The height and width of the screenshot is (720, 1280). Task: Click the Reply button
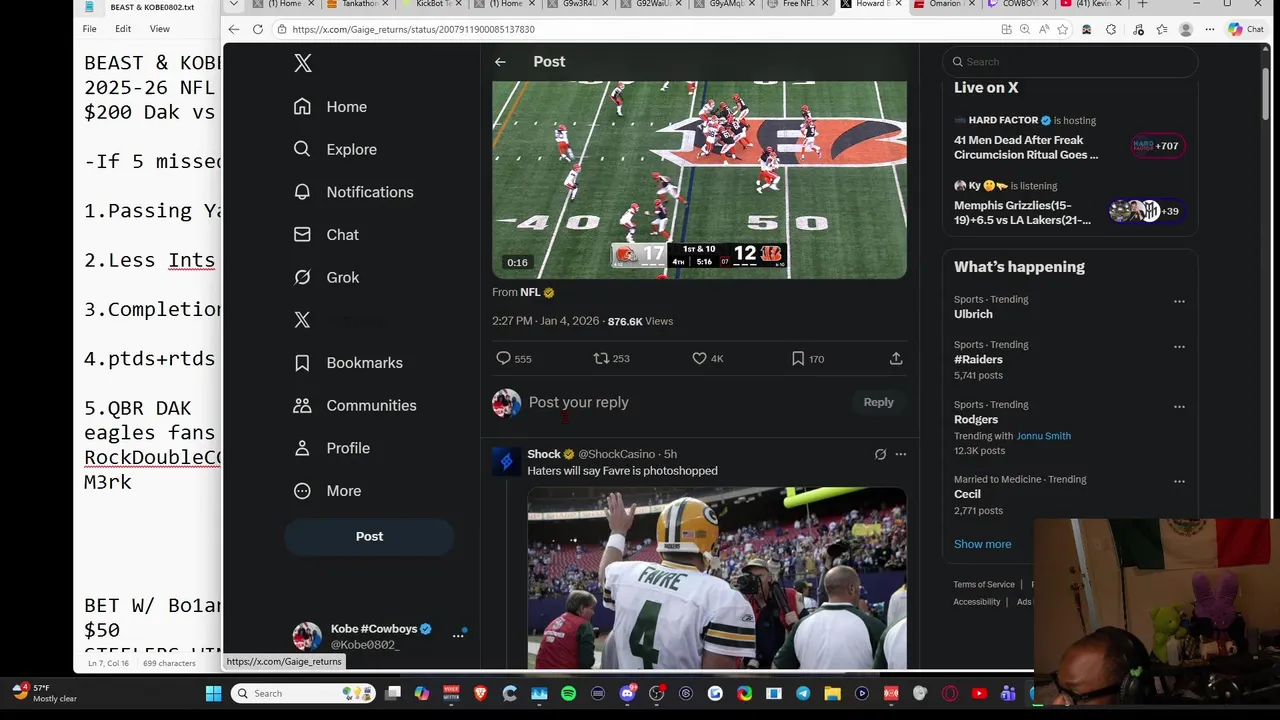coord(878,402)
